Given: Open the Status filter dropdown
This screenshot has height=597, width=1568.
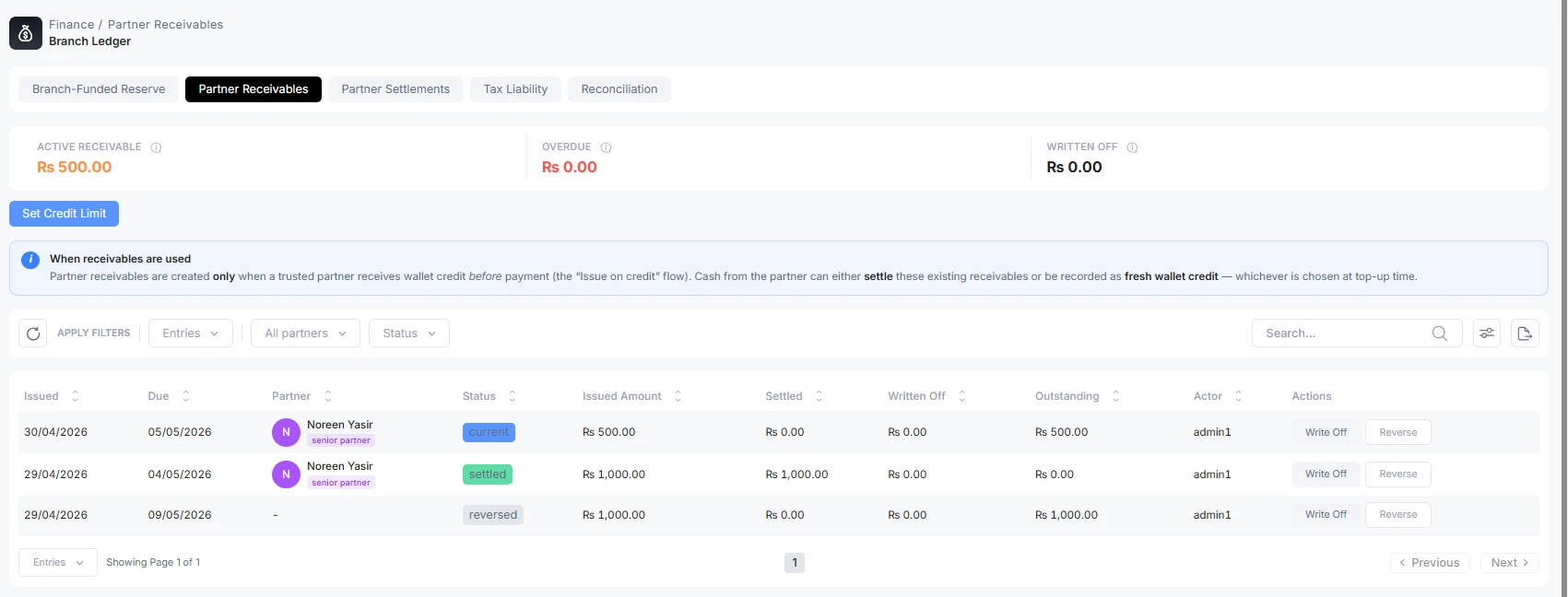Looking at the screenshot, I should point(409,334).
